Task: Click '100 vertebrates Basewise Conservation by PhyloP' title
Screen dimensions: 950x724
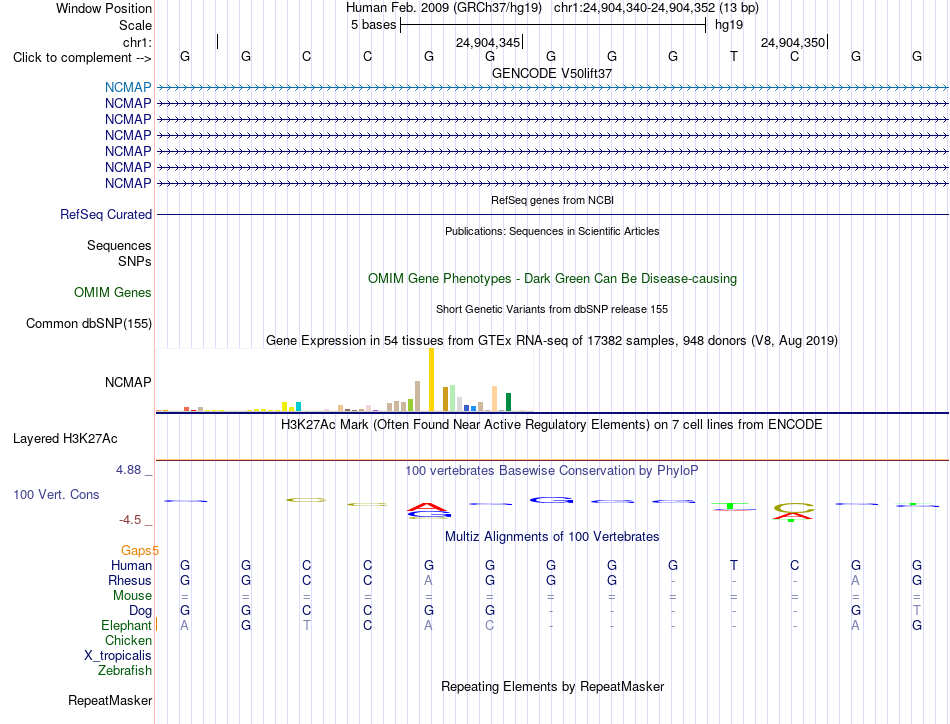Action: pyautogui.click(x=552, y=470)
